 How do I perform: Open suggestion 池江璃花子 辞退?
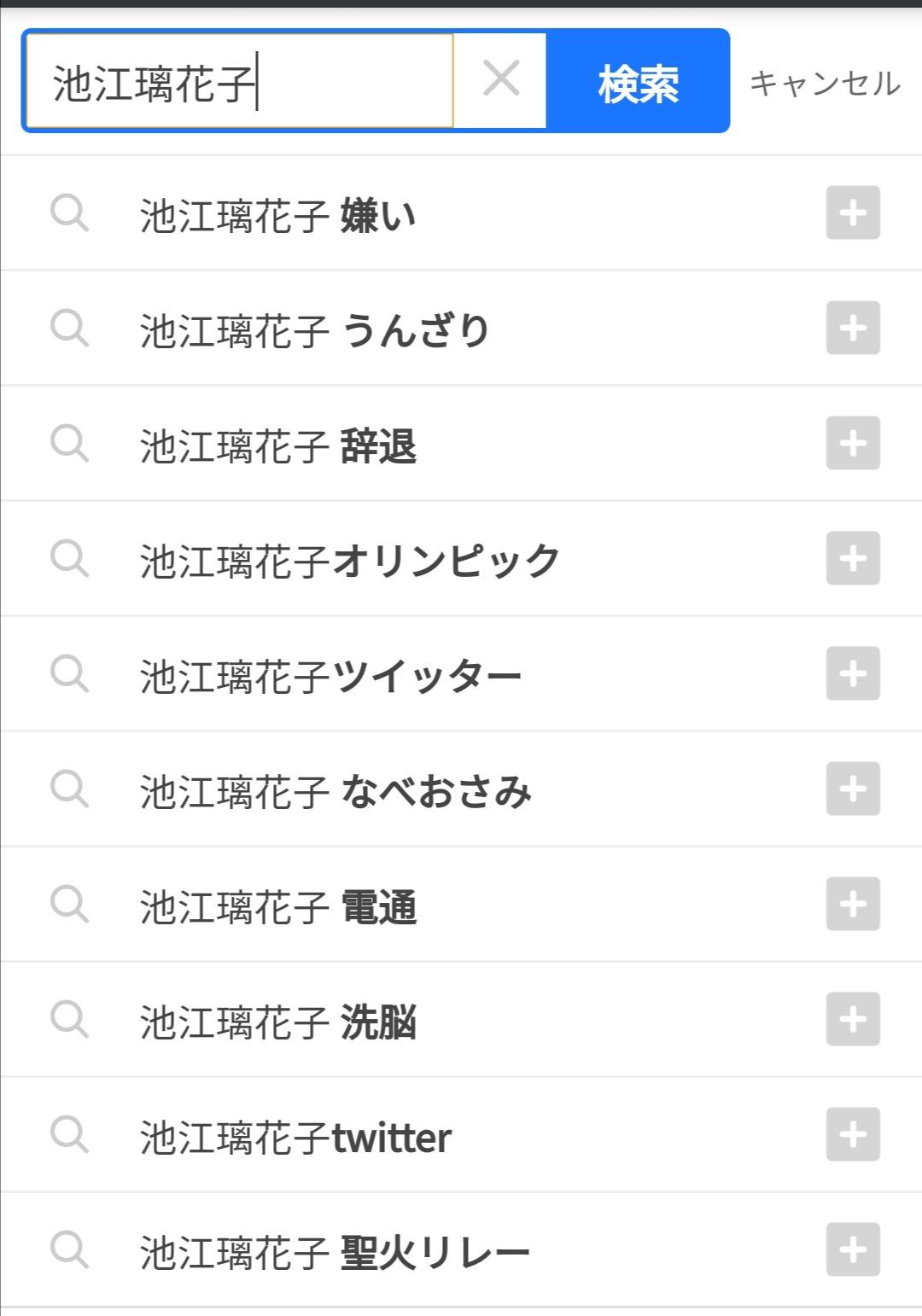coord(278,445)
